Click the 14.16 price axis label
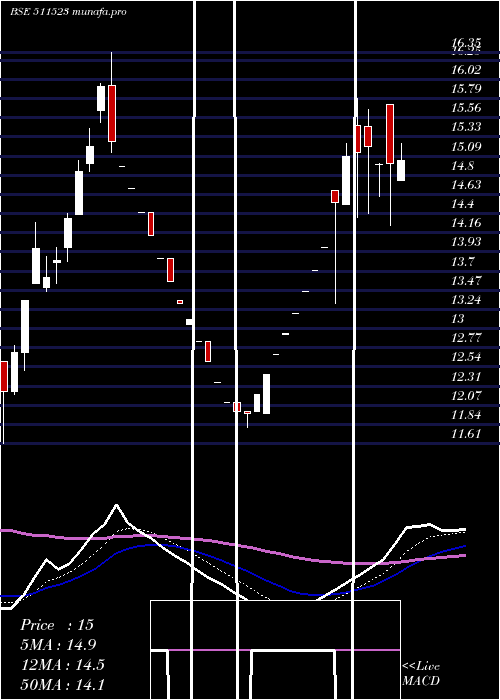Screen dimensions: 500x700 (466, 223)
